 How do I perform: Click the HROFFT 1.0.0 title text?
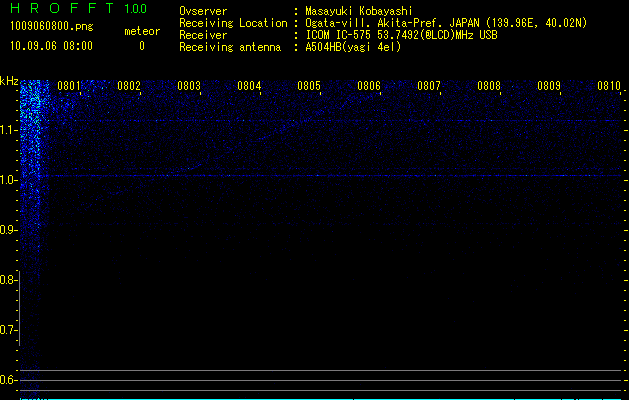[x=79, y=8]
